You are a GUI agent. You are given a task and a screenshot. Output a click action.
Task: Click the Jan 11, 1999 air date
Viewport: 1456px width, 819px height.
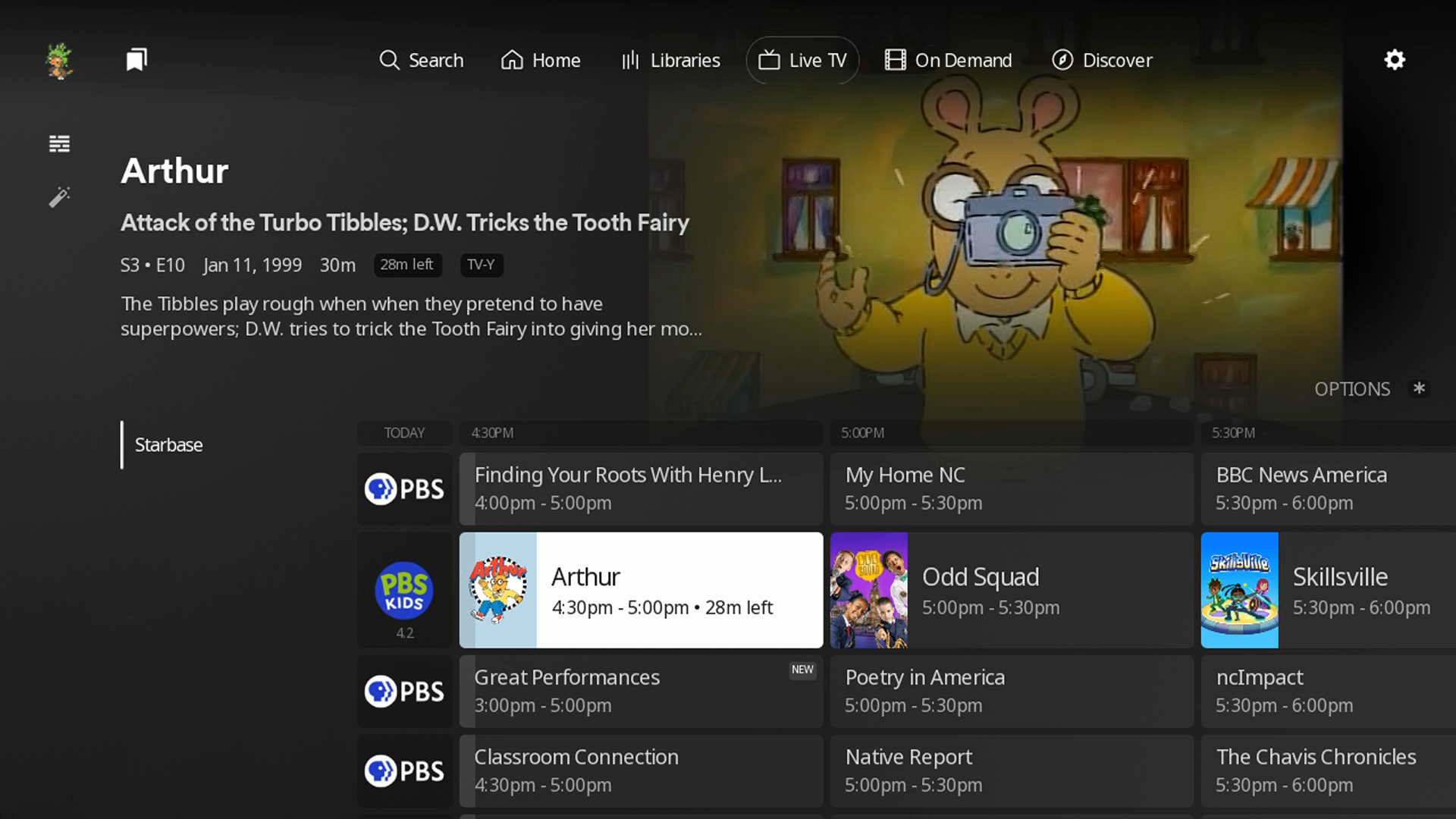[x=253, y=265]
